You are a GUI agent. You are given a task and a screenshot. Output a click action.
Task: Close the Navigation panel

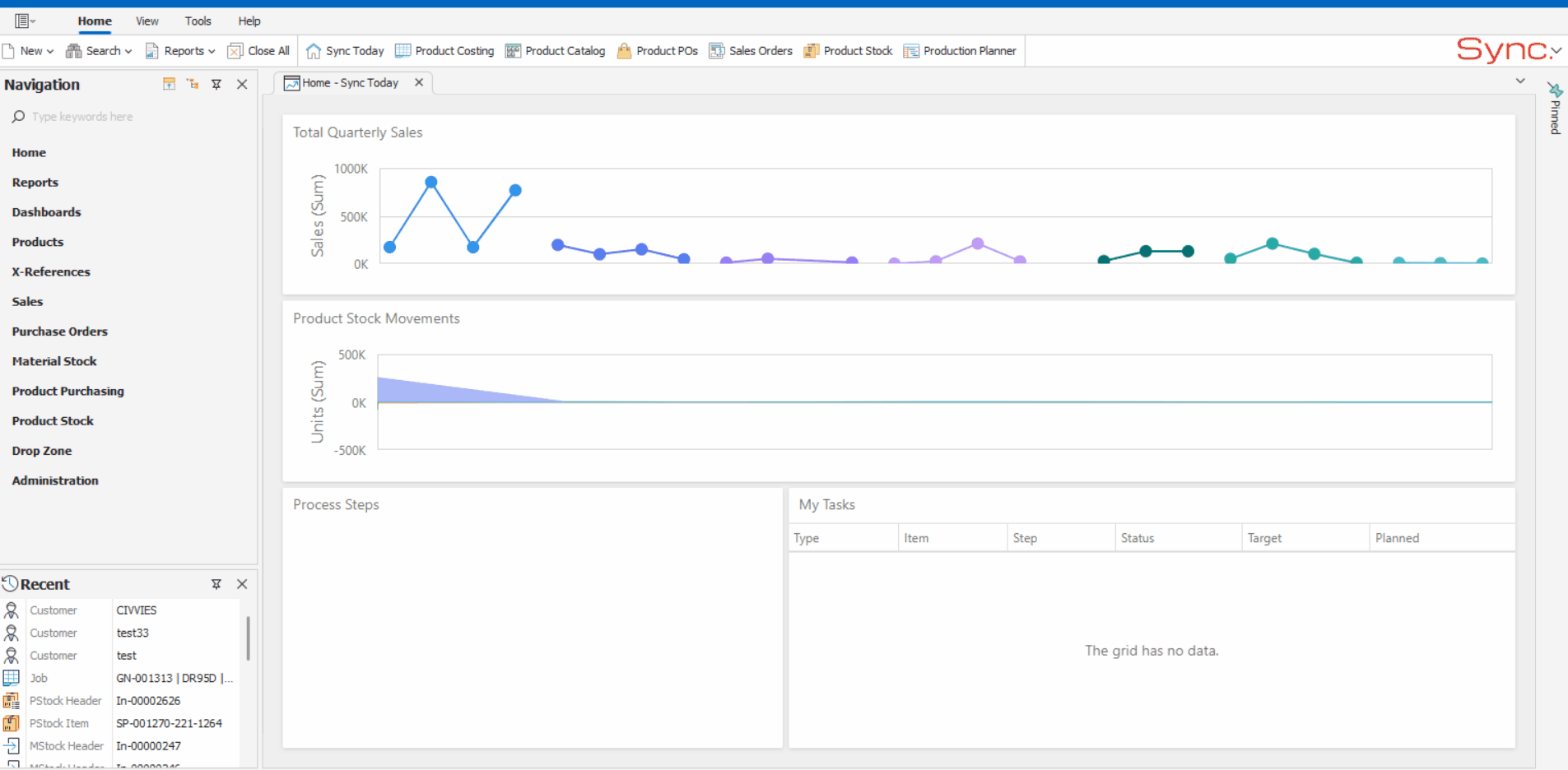242,84
